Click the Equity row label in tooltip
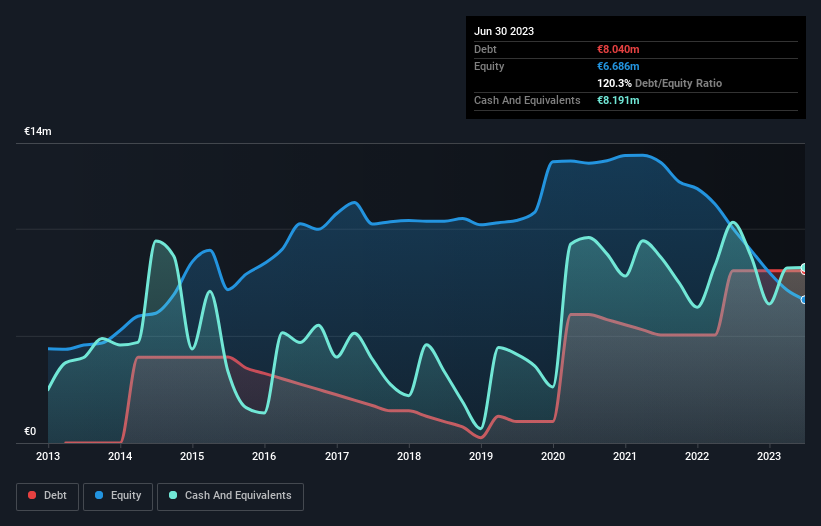Screen dimensions: 821x526 (489, 66)
